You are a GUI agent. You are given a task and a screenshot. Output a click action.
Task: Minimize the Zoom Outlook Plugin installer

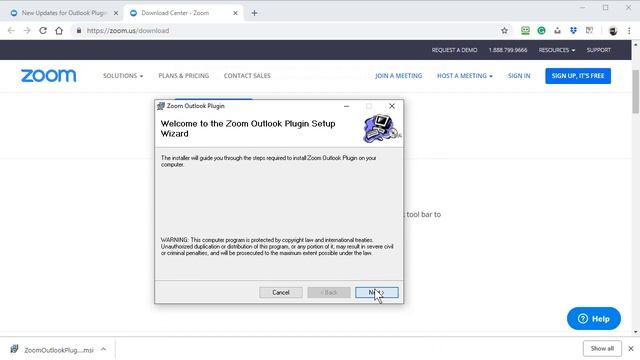tap(347, 106)
